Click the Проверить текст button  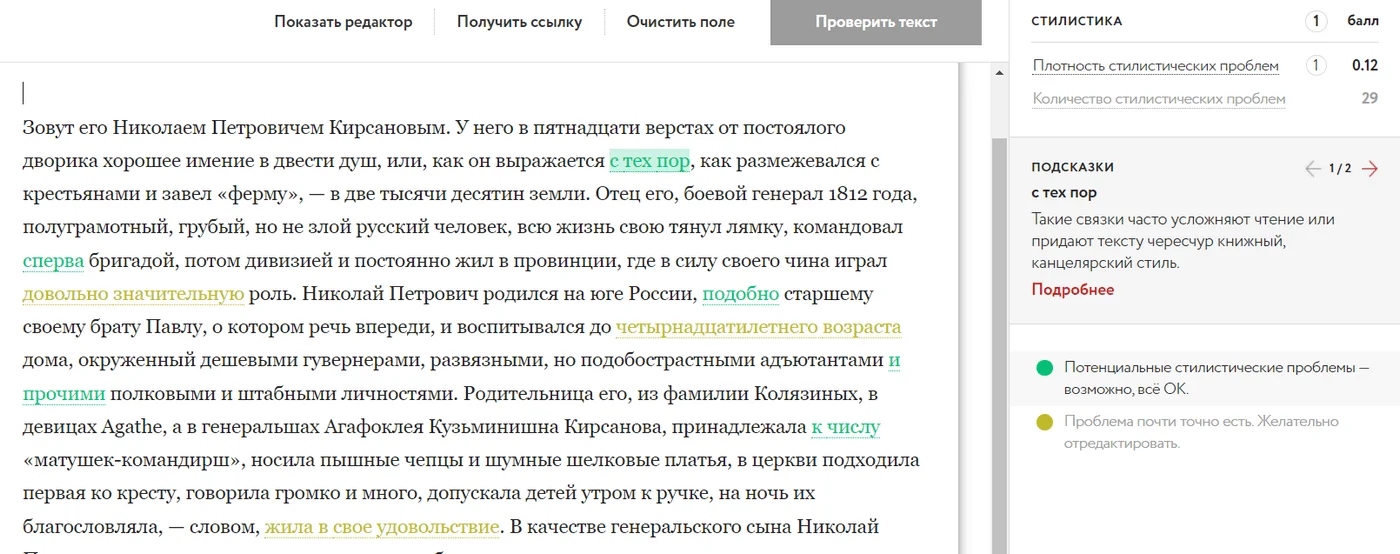pyautogui.click(x=876, y=22)
